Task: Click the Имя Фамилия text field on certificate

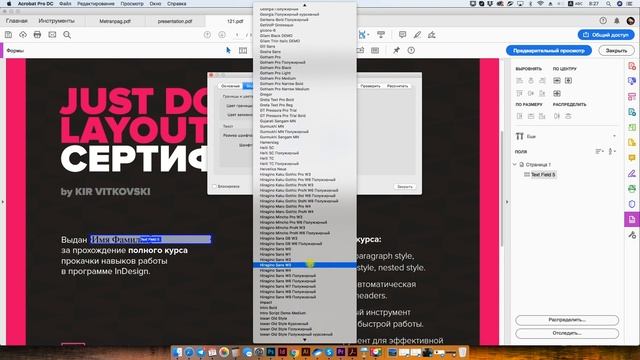Action: 151,239
